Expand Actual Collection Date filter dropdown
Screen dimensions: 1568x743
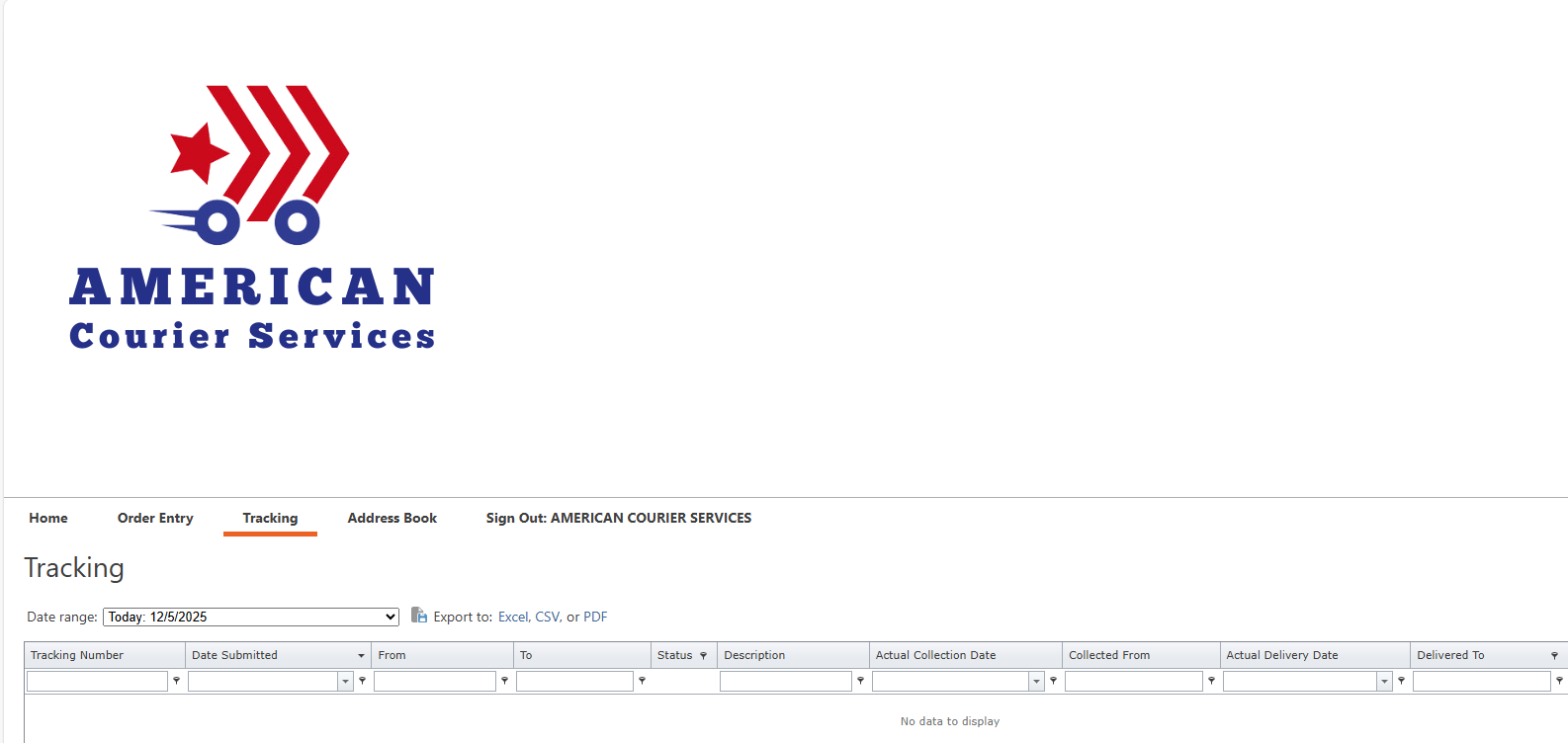coord(1036,682)
